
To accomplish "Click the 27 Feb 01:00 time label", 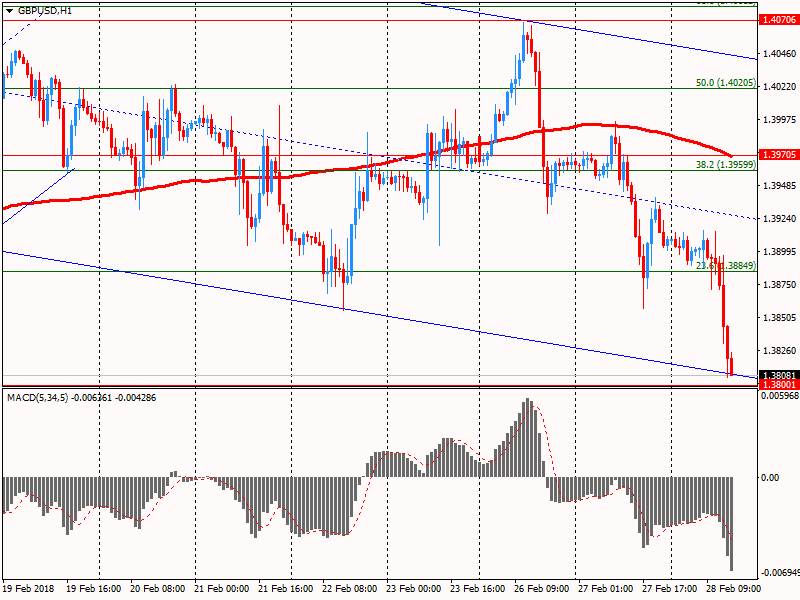I will (x=606, y=588).
